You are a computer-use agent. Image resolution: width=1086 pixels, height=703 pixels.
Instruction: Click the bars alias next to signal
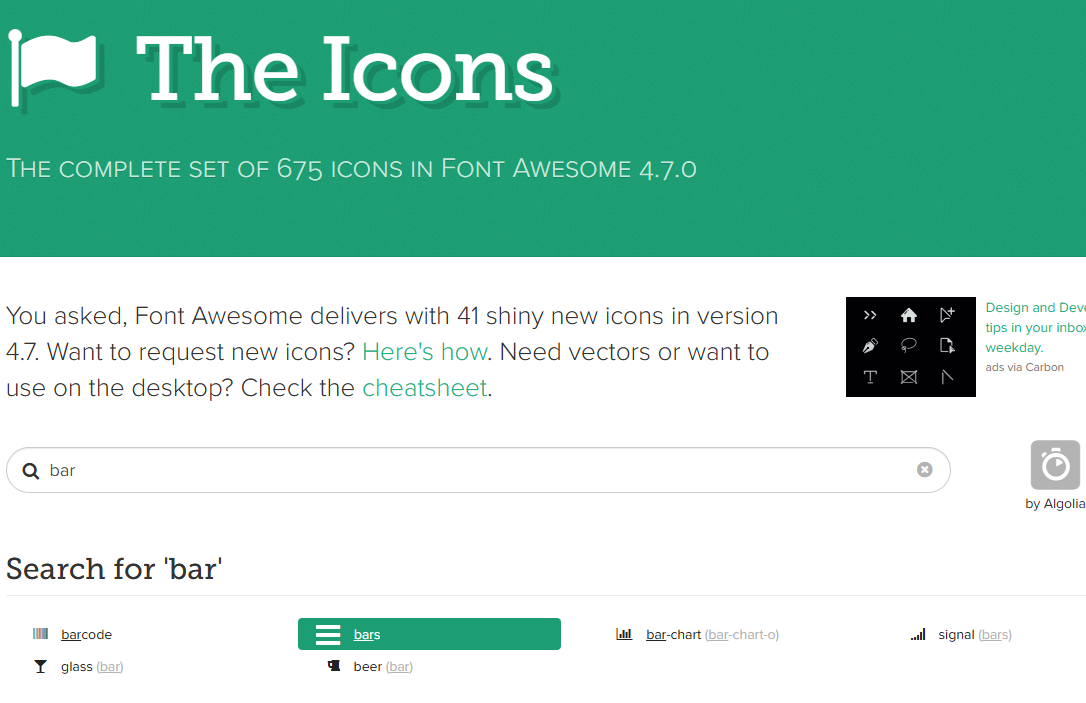(x=995, y=633)
